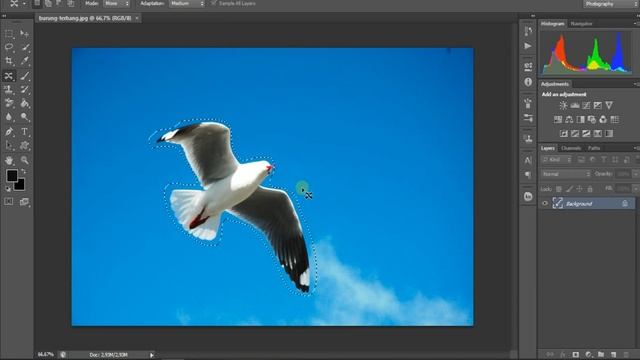
Task: Choose Intersect with selection mode
Action: [71, 4]
